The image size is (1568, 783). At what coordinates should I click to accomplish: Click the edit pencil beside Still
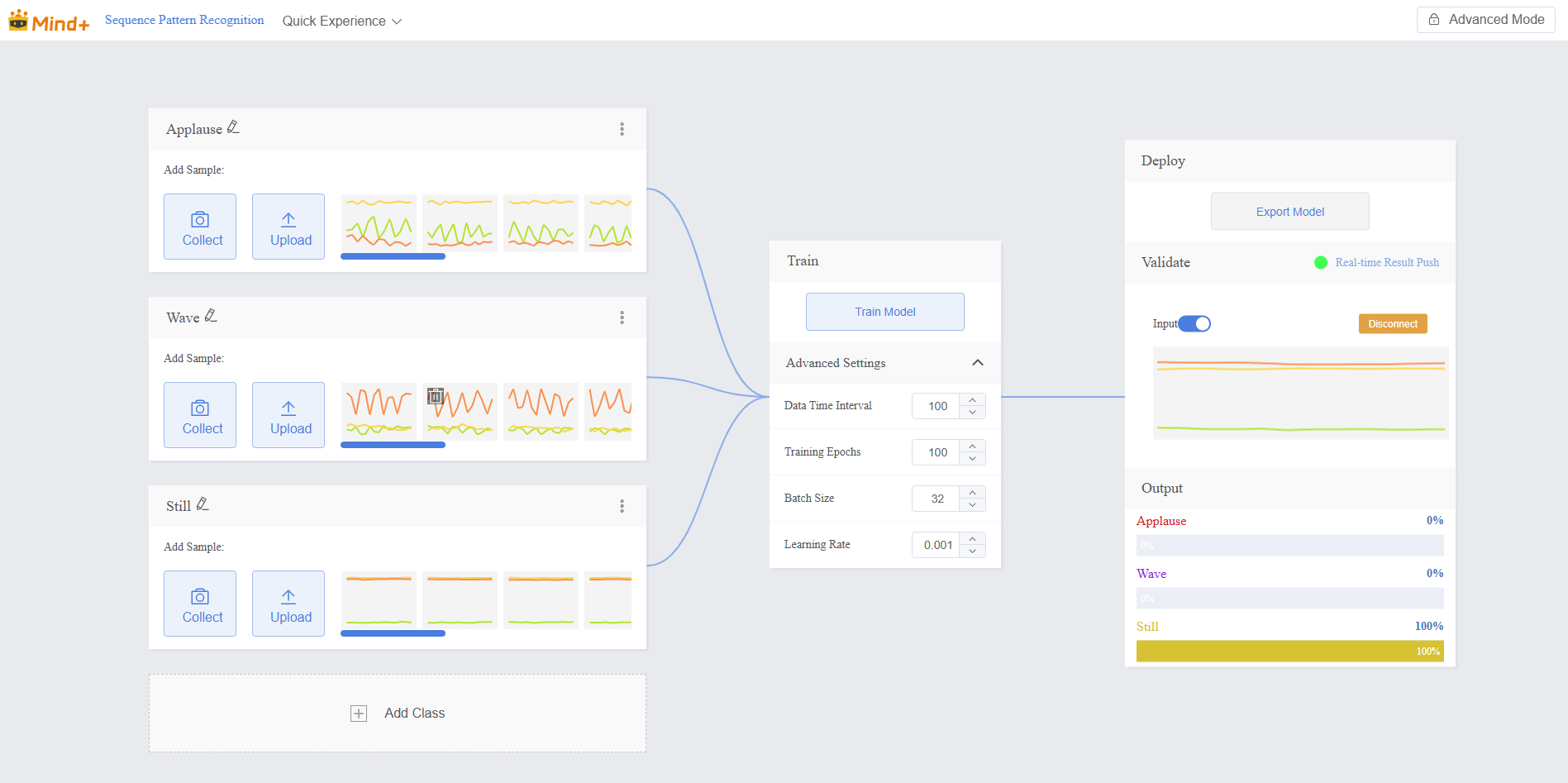[203, 504]
